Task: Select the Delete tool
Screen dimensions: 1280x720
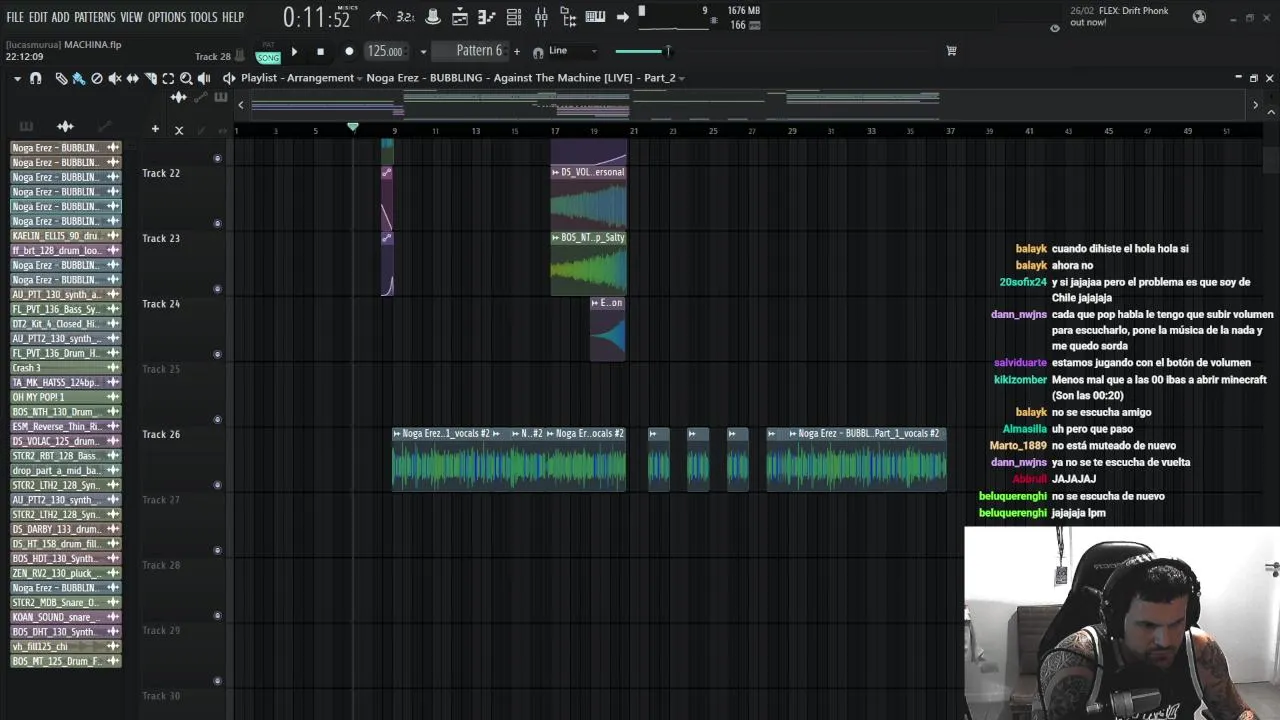Action: pos(97,78)
